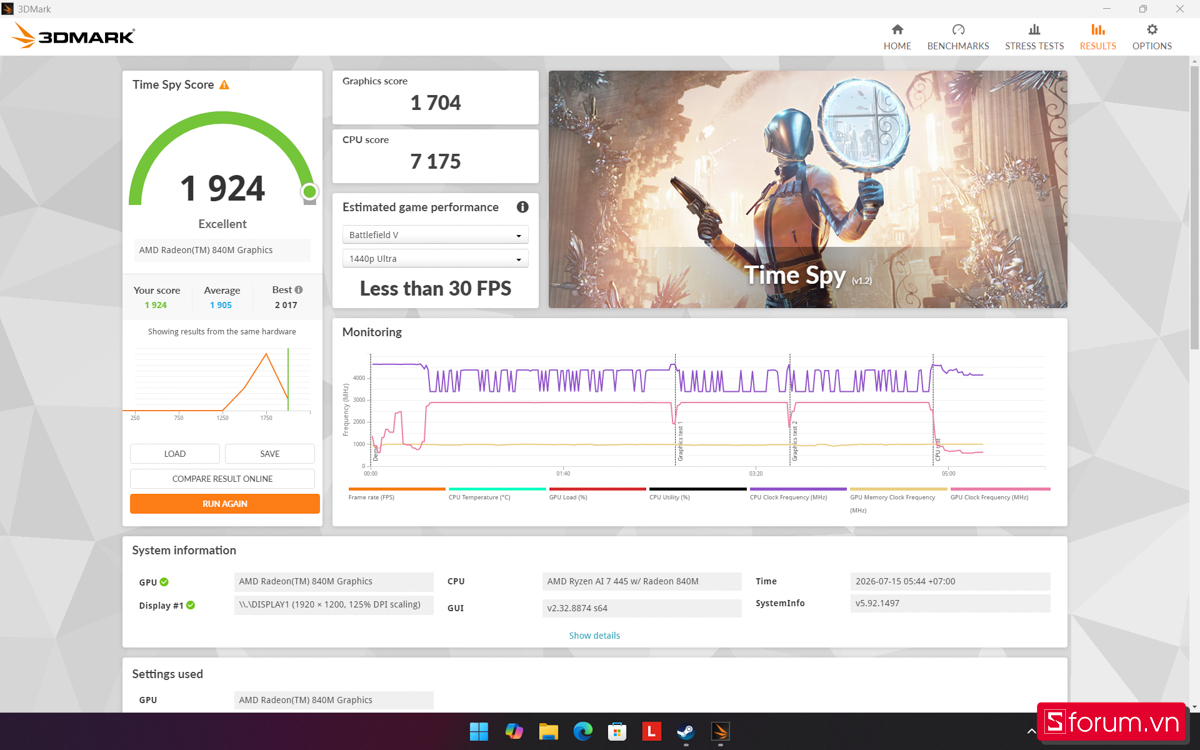1200x750 pixels.
Task: Click the CPU score value 7 175
Action: (x=436, y=161)
